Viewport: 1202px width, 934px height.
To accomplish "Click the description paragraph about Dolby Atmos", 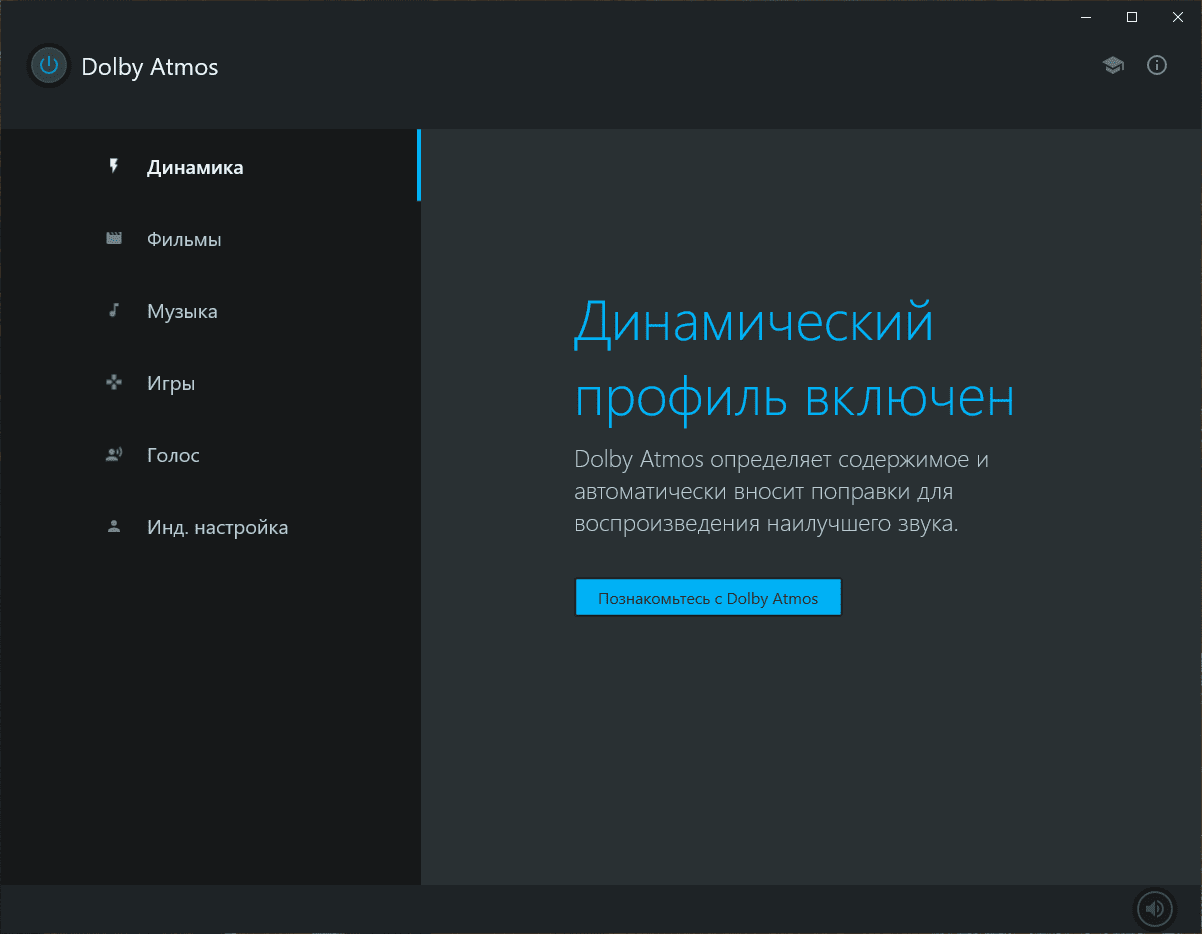I will click(782, 492).
